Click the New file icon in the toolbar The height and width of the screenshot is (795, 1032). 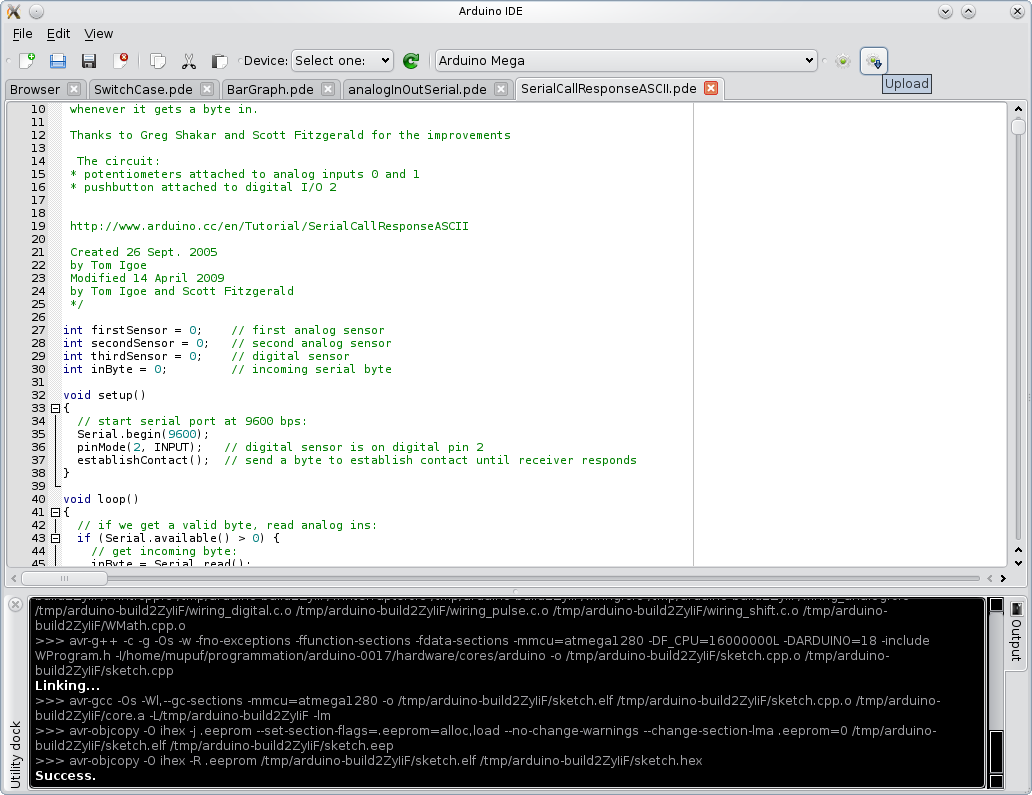27,61
